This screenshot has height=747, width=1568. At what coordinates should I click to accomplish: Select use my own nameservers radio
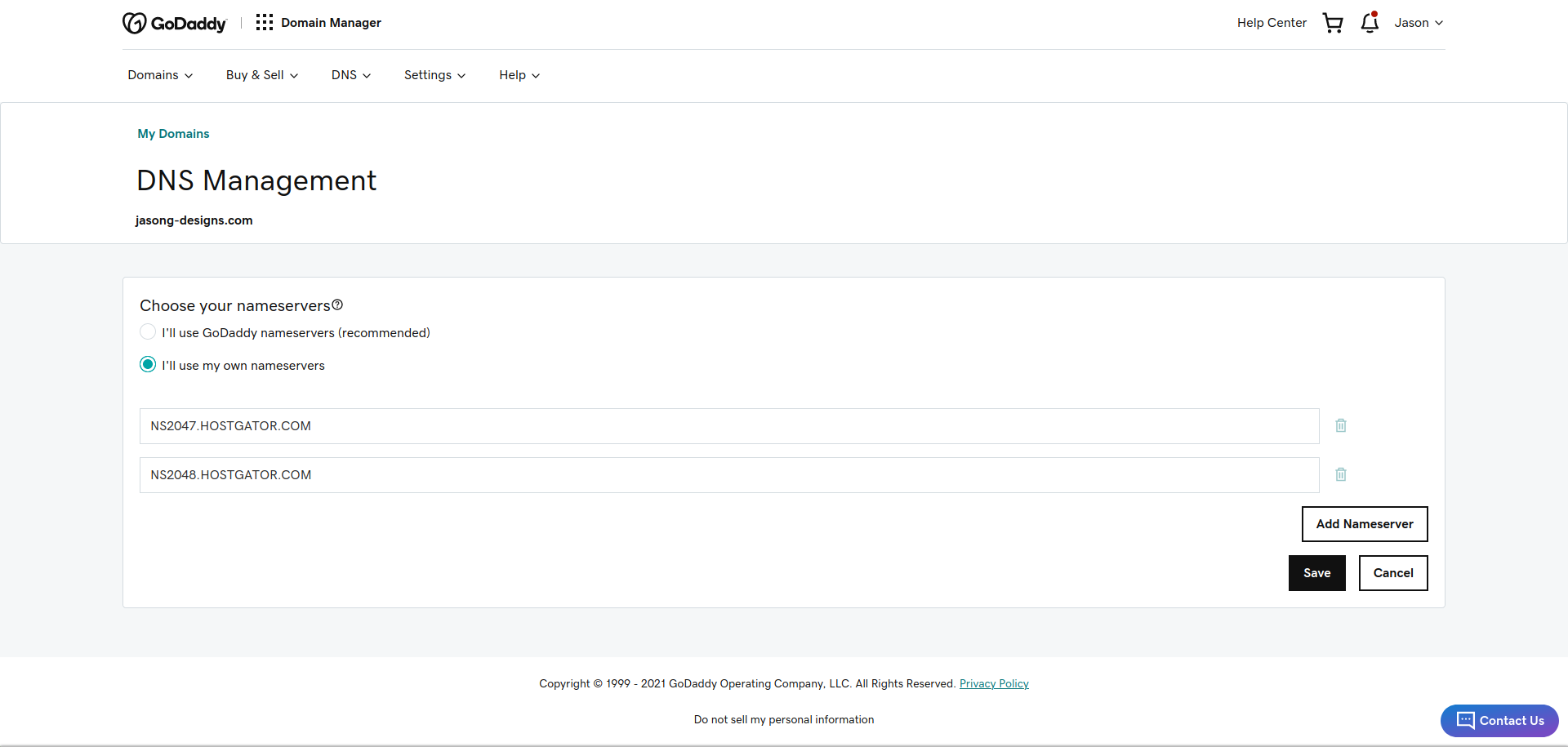148,364
